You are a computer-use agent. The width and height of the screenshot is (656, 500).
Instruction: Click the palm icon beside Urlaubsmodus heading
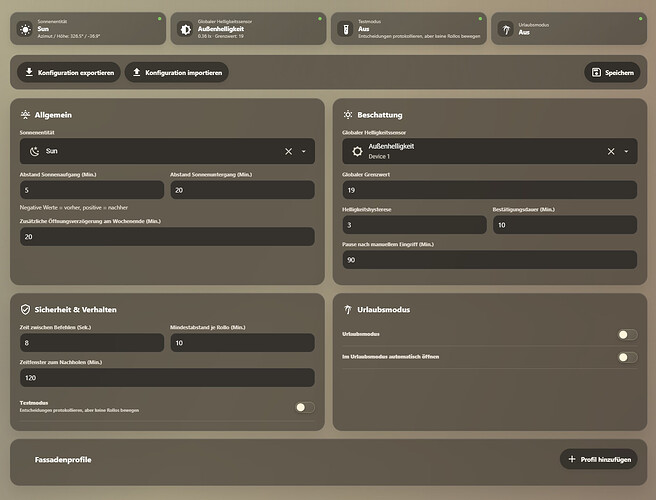click(x=348, y=309)
